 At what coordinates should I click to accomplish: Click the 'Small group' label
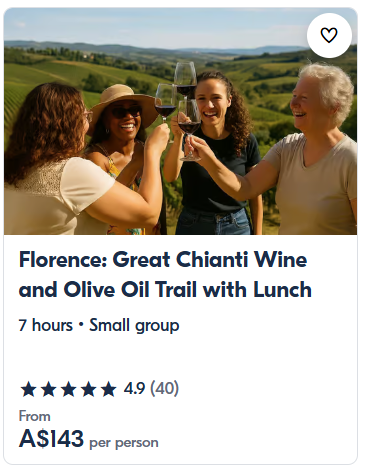134,326
